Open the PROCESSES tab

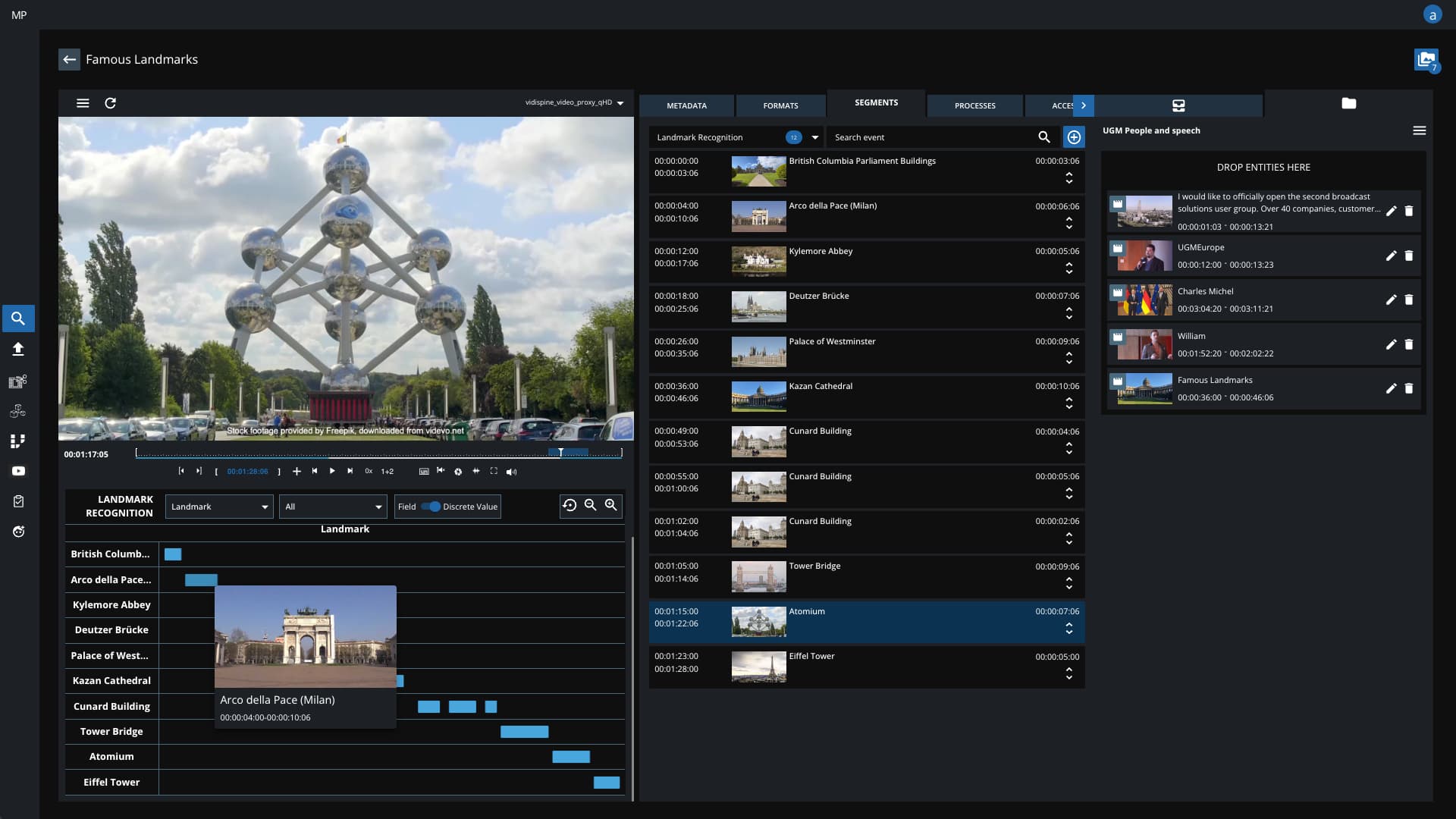tap(974, 105)
